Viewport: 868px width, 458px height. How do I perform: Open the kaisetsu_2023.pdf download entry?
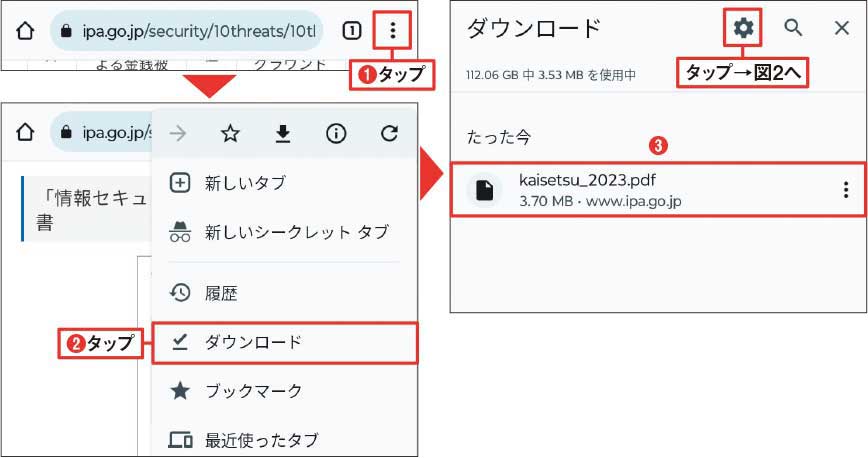pyautogui.click(x=658, y=189)
